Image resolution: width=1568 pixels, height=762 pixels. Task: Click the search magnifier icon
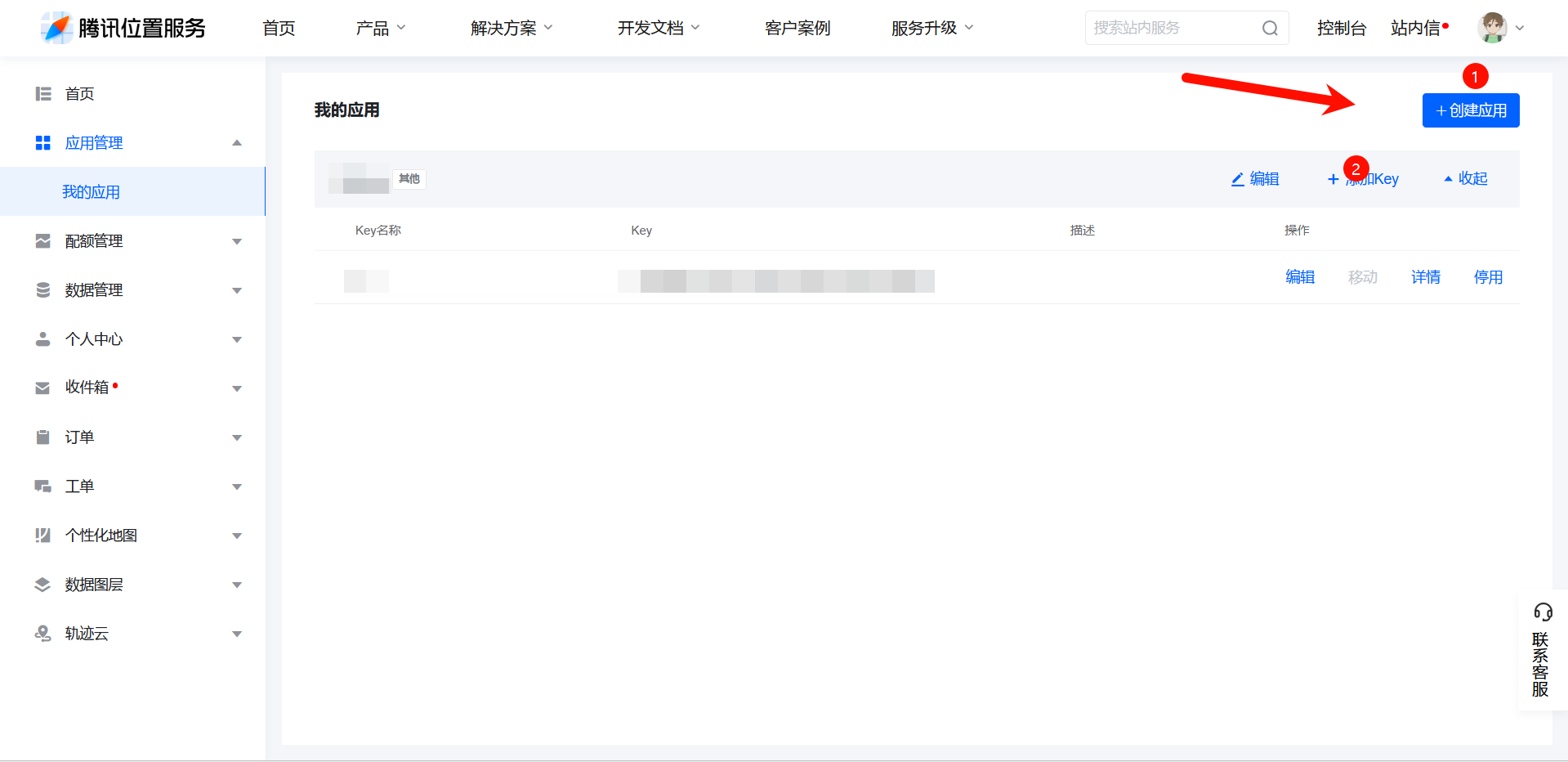click(x=1269, y=28)
